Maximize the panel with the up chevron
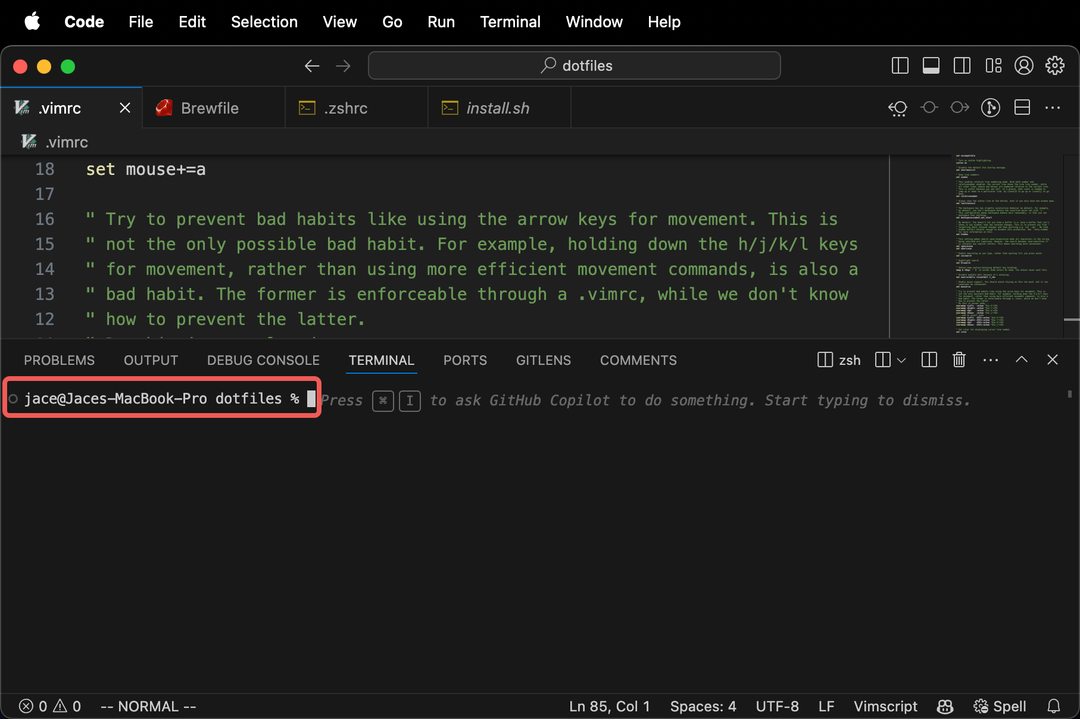The height and width of the screenshot is (719, 1080). coord(1022,360)
